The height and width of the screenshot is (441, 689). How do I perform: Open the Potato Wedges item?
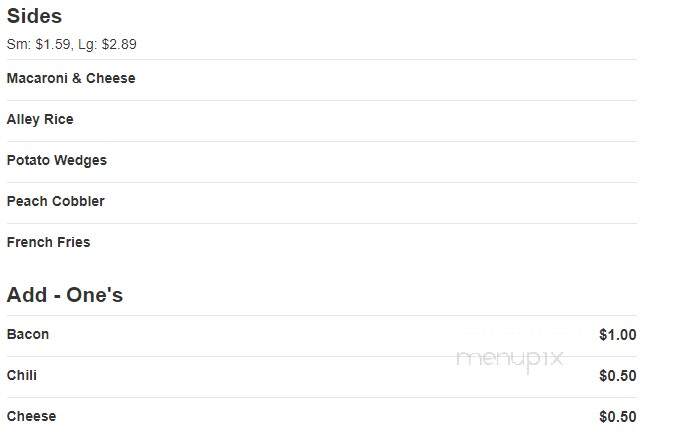[57, 160]
